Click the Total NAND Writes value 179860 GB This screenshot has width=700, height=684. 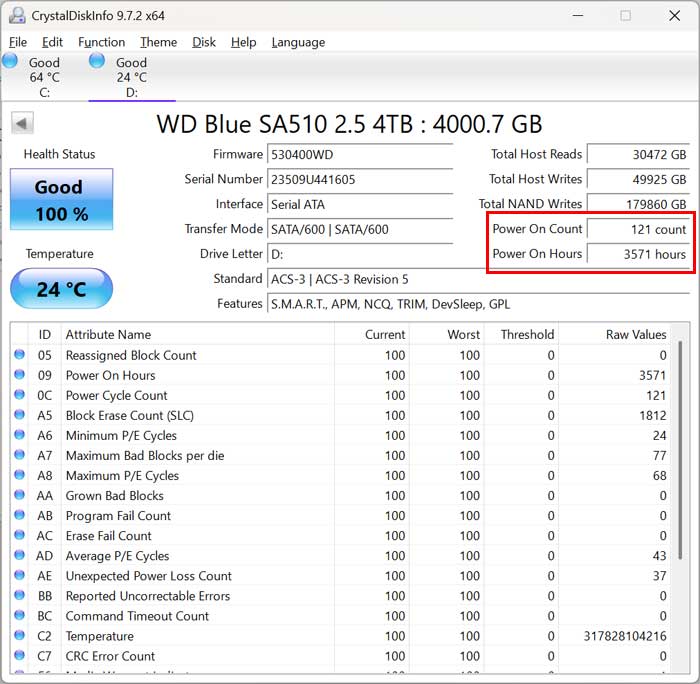pyautogui.click(x=638, y=204)
